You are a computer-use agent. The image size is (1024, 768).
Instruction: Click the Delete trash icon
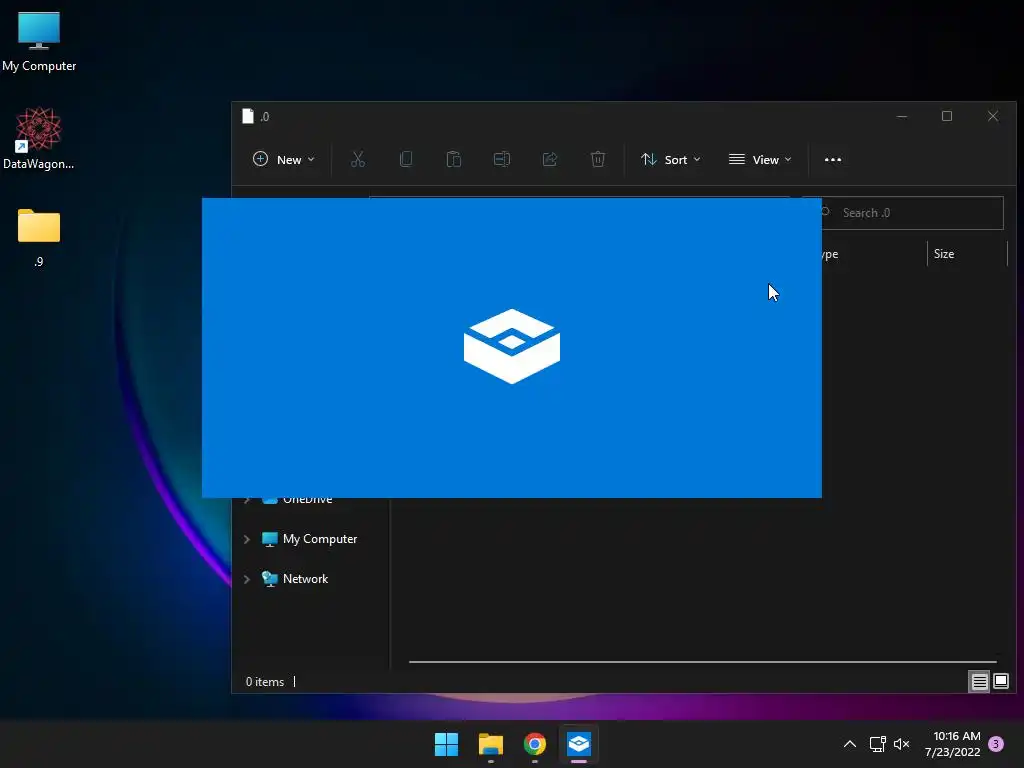pos(598,159)
